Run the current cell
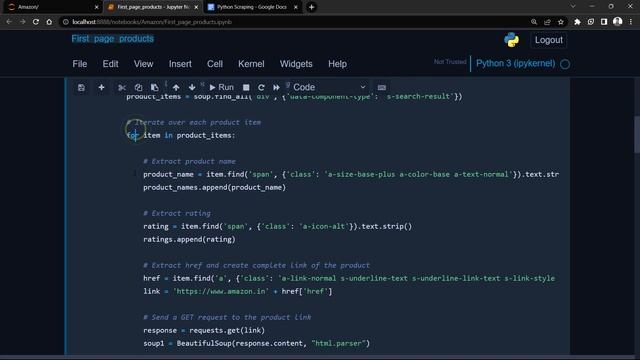Image resolution: width=640 pixels, height=360 pixels. [222, 87]
